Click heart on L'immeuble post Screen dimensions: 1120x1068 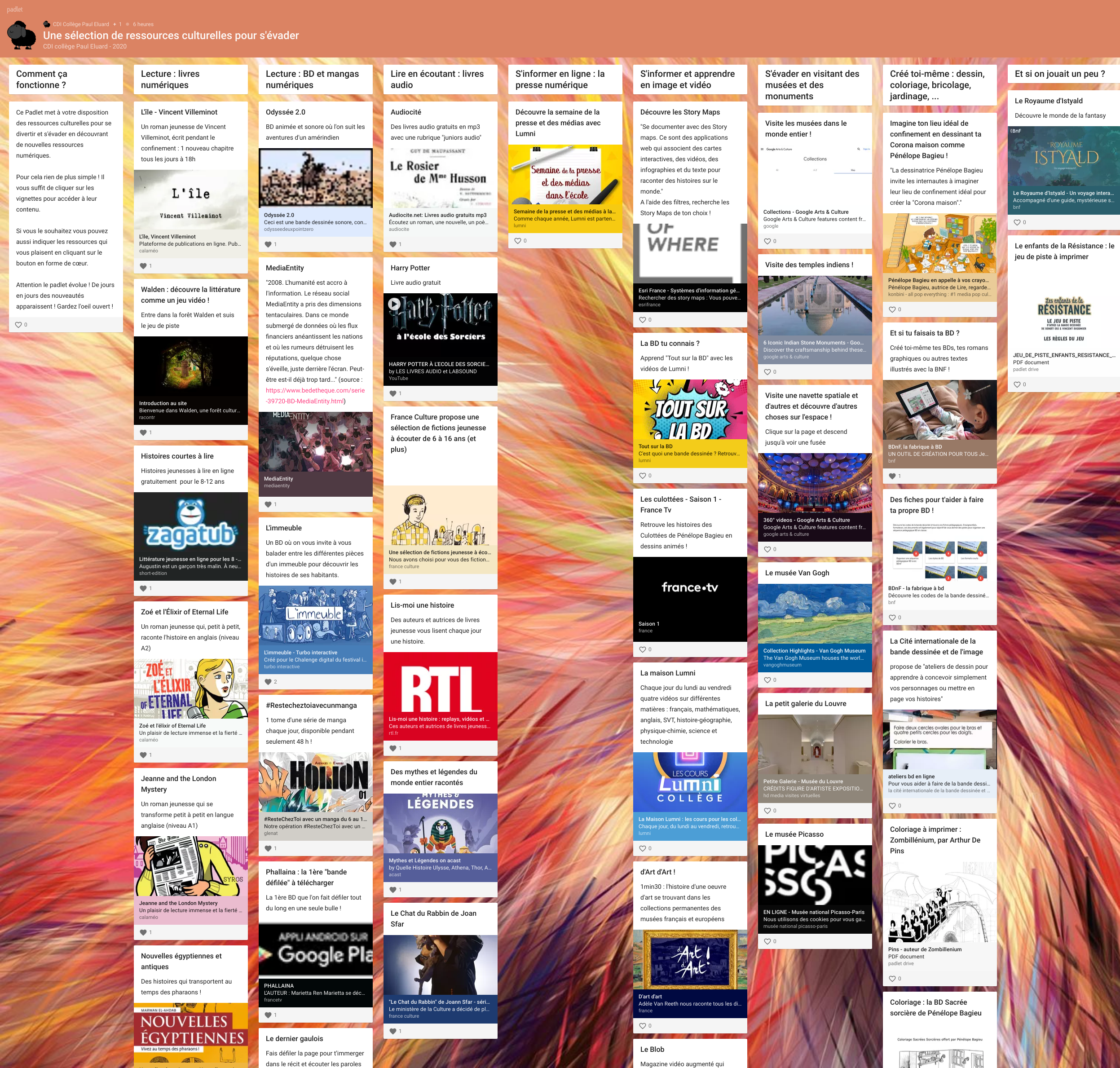[x=268, y=681]
